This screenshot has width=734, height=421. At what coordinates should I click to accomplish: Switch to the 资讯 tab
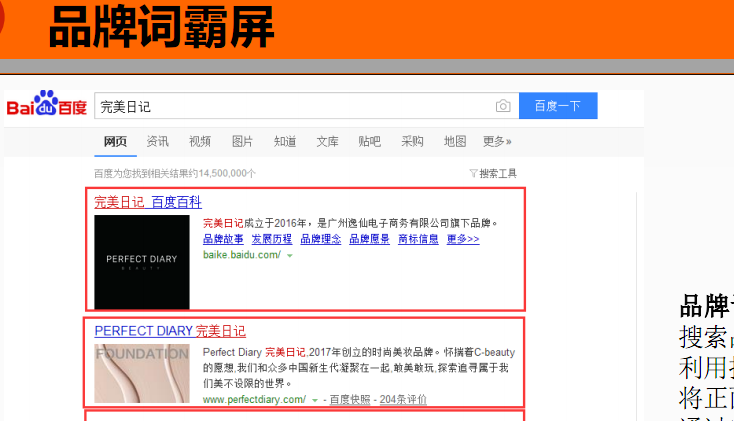[157, 141]
